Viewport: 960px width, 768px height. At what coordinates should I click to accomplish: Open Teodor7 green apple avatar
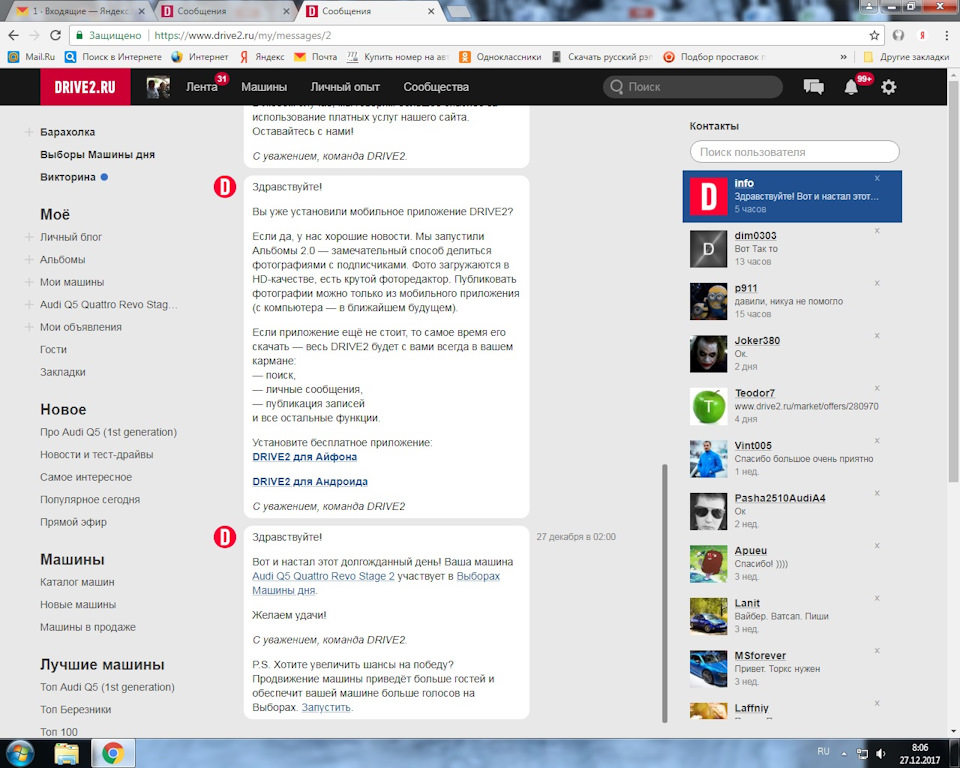coord(708,407)
